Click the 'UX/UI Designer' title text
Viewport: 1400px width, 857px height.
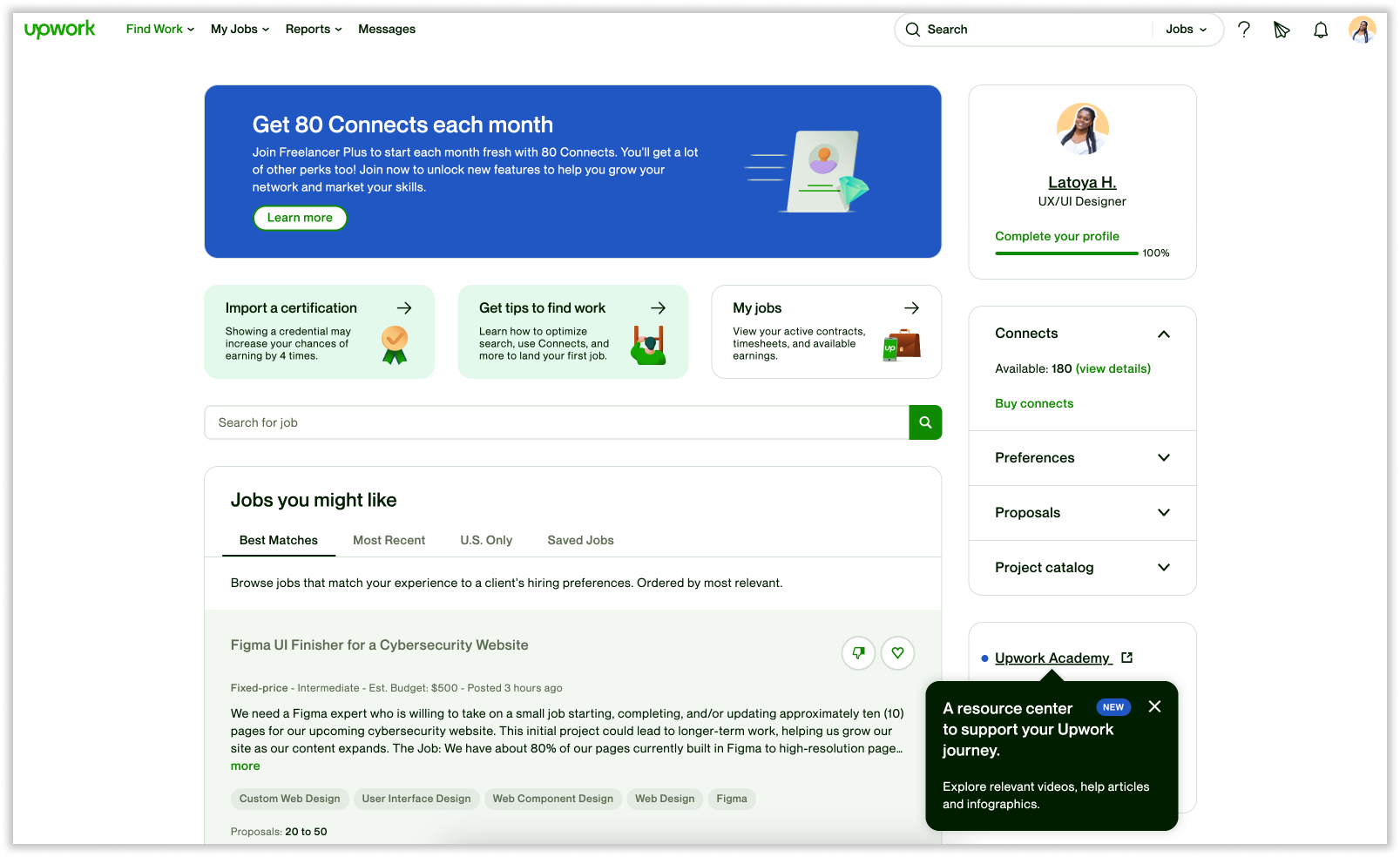1082,201
